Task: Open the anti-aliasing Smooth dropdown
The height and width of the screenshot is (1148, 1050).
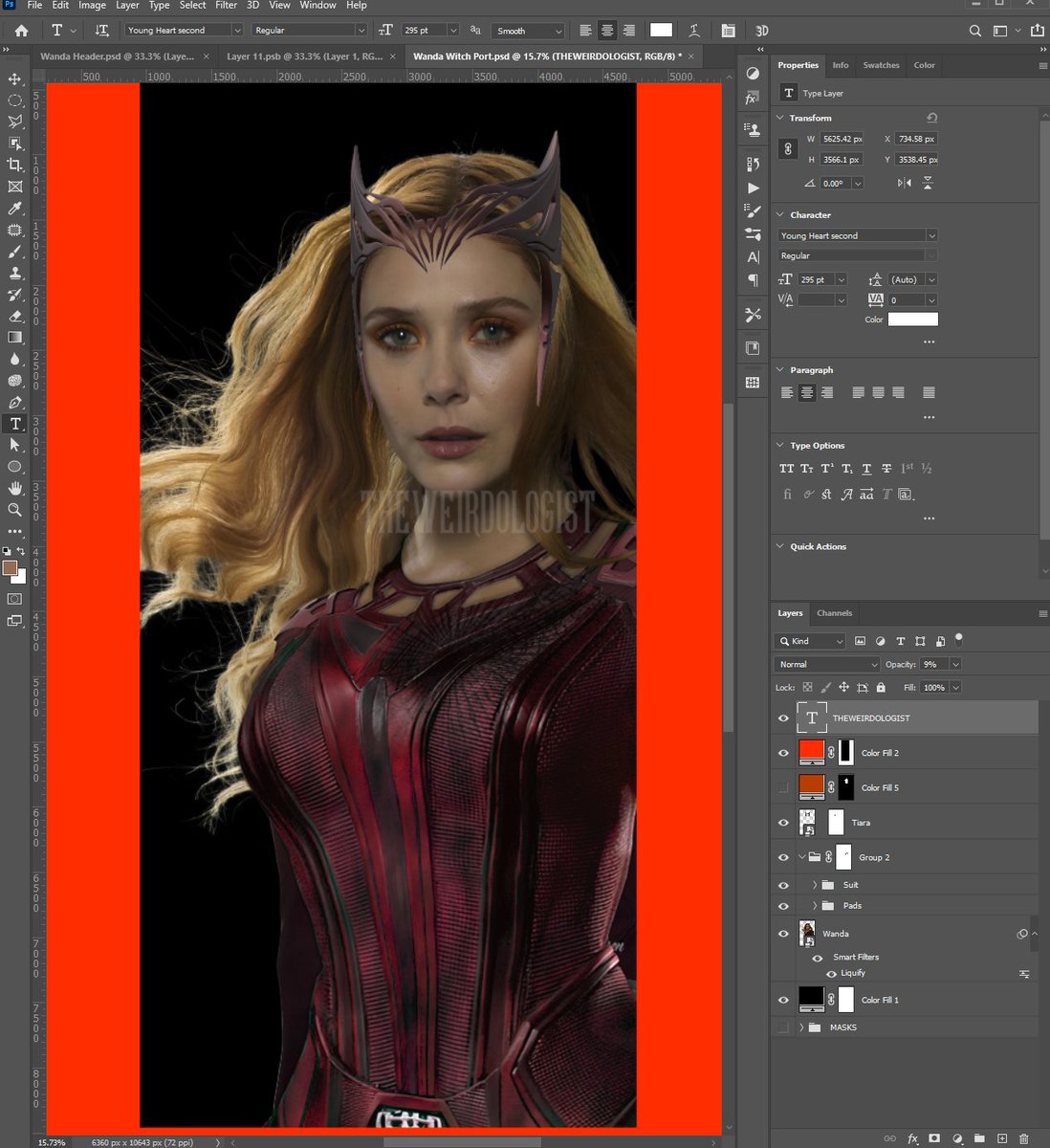Action: 529,31
